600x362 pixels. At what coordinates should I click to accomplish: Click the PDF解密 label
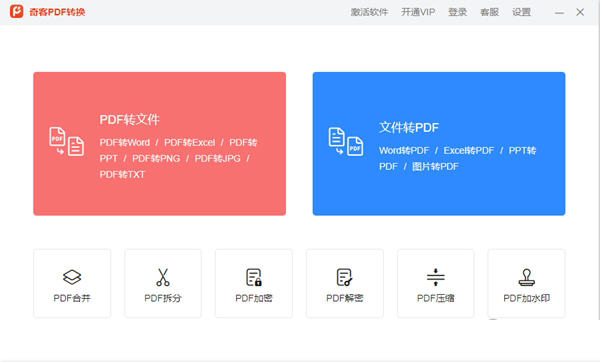click(x=344, y=298)
